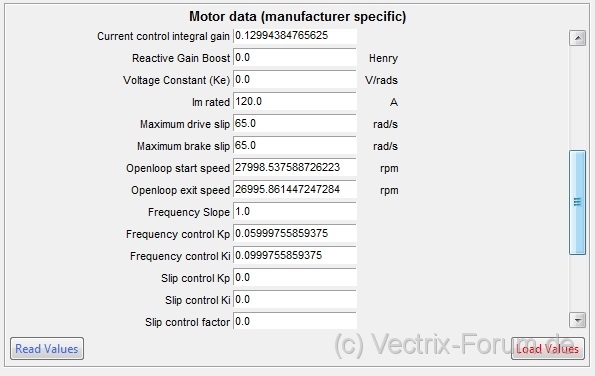Click into the Voltage Constant (Ke) field
This screenshot has height=376, width=595.
coord(295,80)
